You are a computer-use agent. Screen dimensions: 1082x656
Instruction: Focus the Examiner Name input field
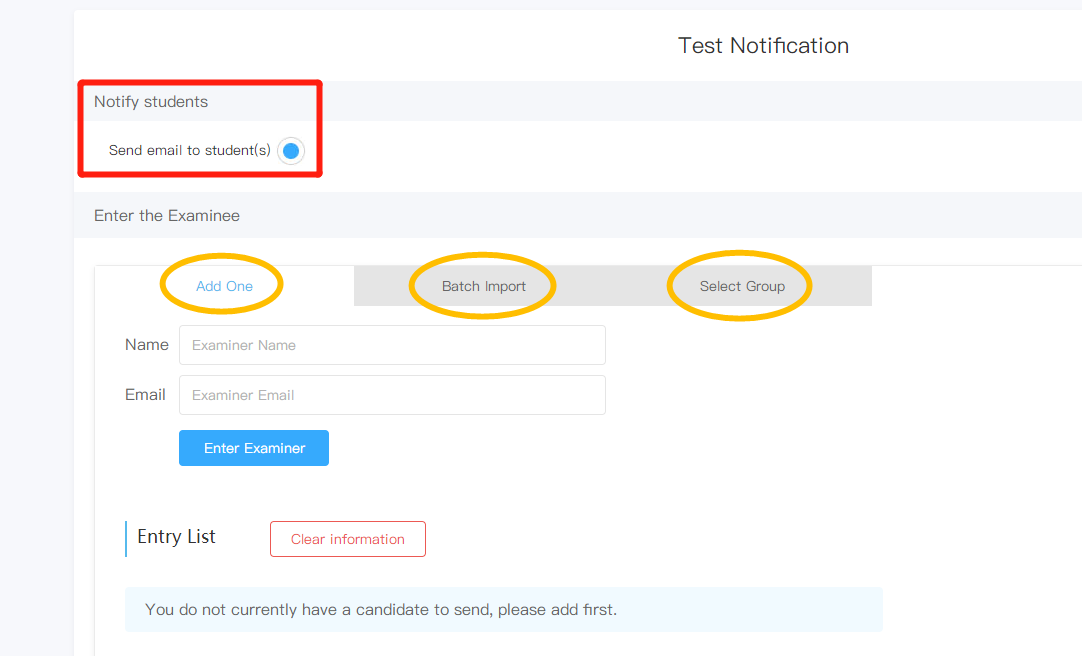pos(392,345)
